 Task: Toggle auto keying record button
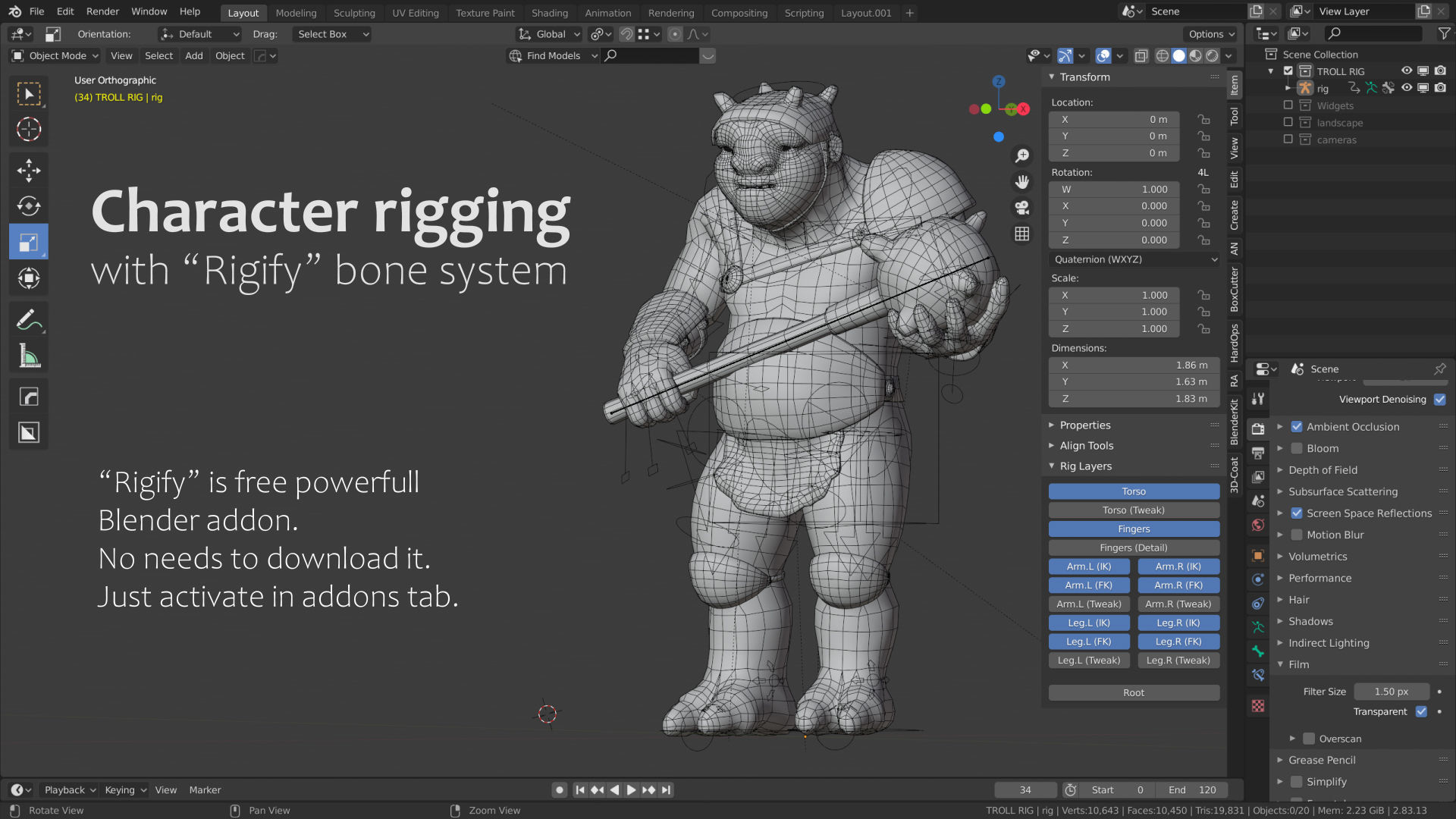pos(560,790)
